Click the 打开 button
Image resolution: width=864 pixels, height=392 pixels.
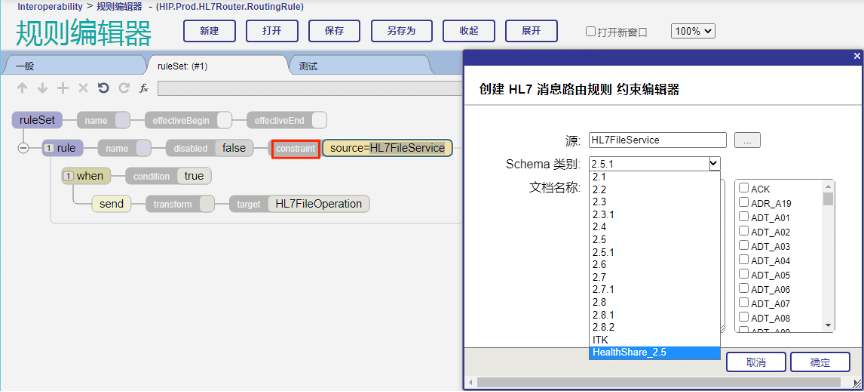click(x=272, y=31)
